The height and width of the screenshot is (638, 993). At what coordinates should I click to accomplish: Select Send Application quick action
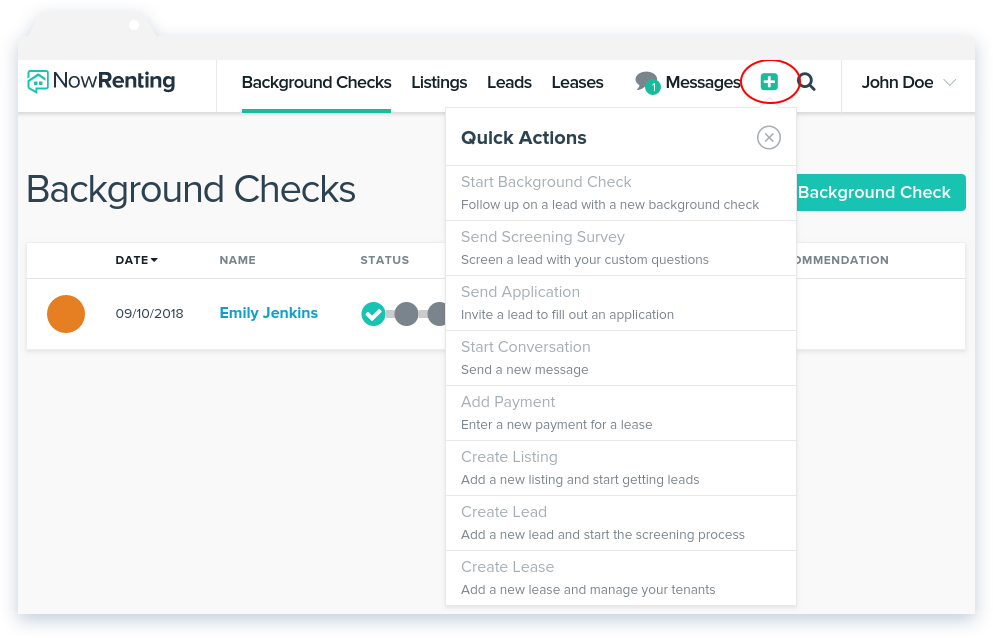point(621,303)
